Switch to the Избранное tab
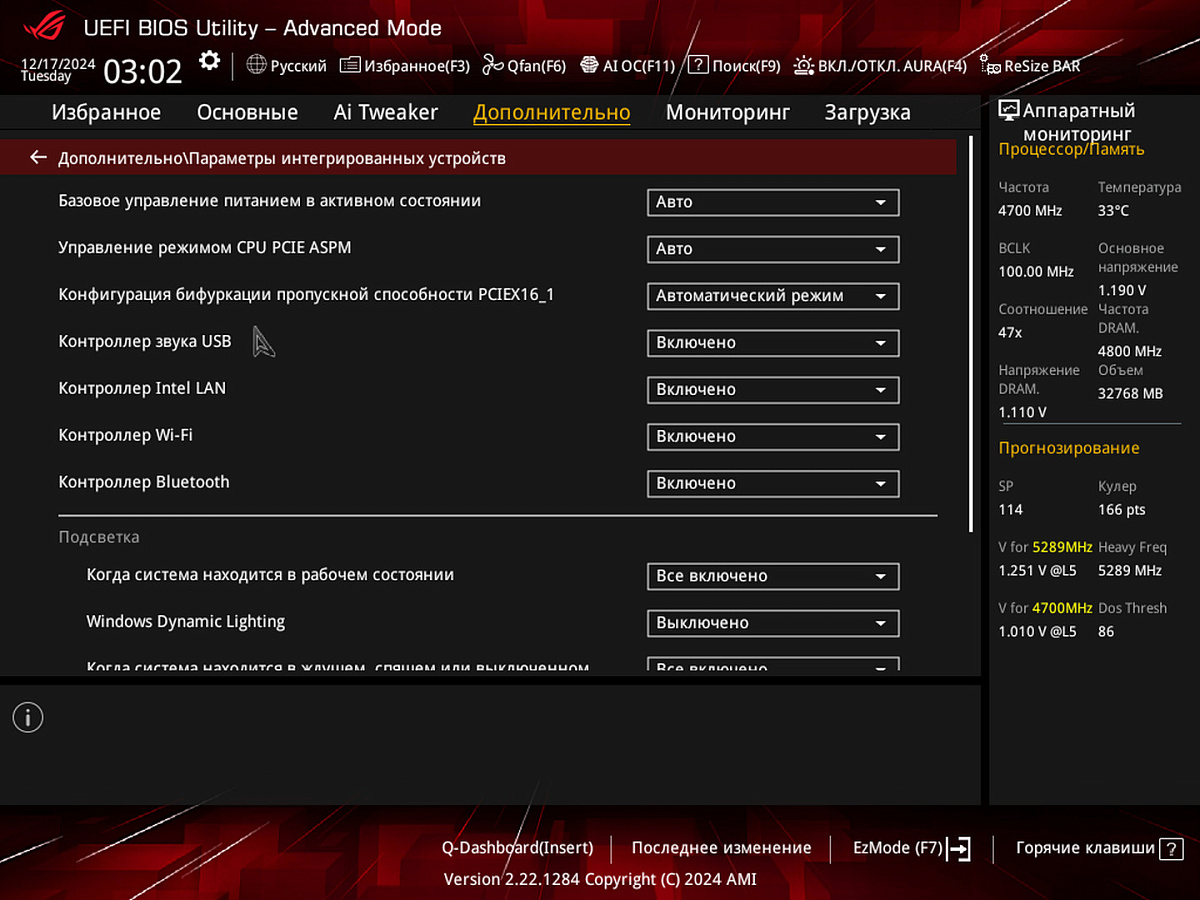The image size is (1200, 900). tap(106, 112)
